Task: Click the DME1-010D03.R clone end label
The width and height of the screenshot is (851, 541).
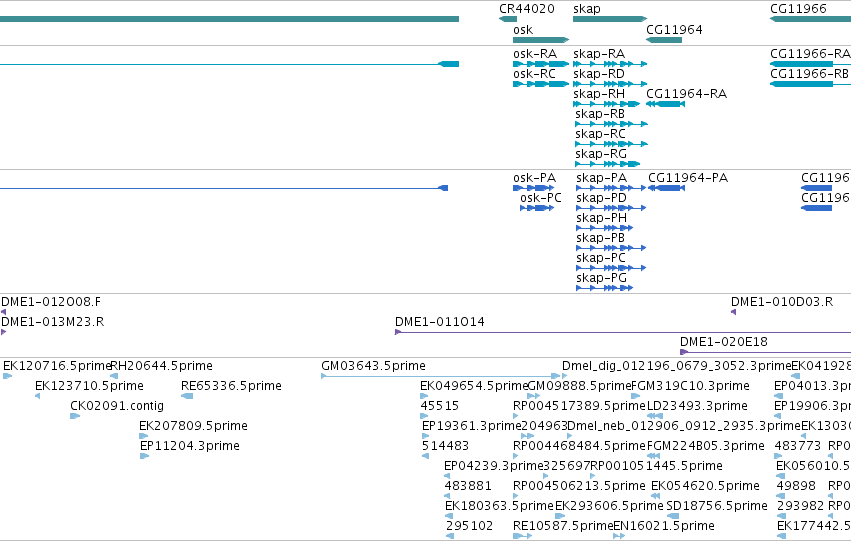Action: click(782, 302)
